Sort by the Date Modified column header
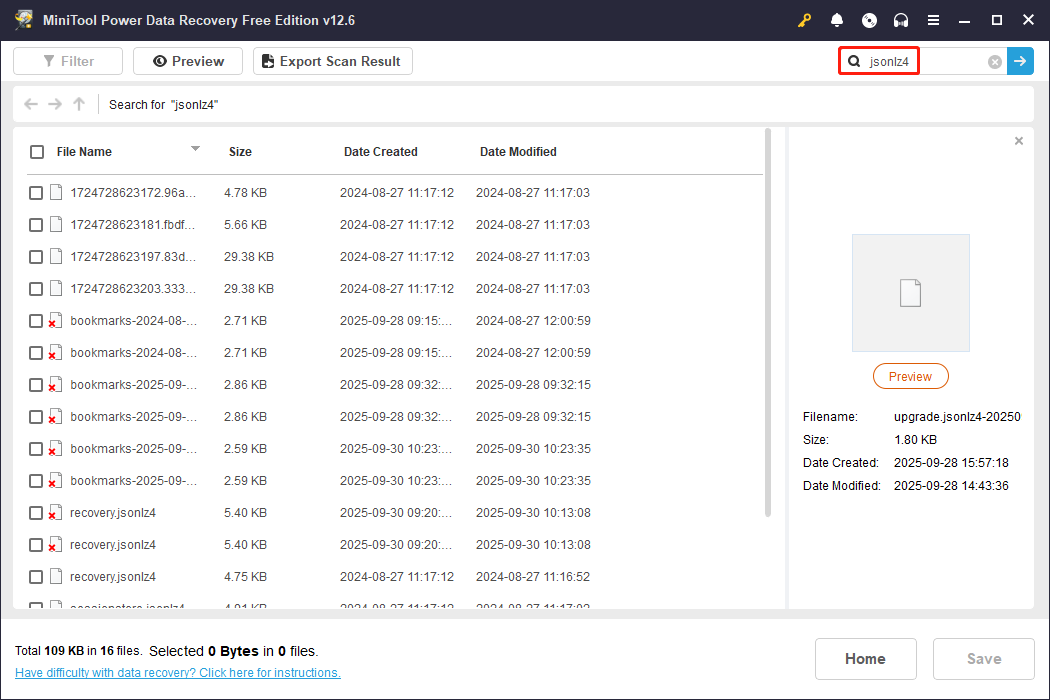Screen dimensions: 1050x700 tap(518, 152)
